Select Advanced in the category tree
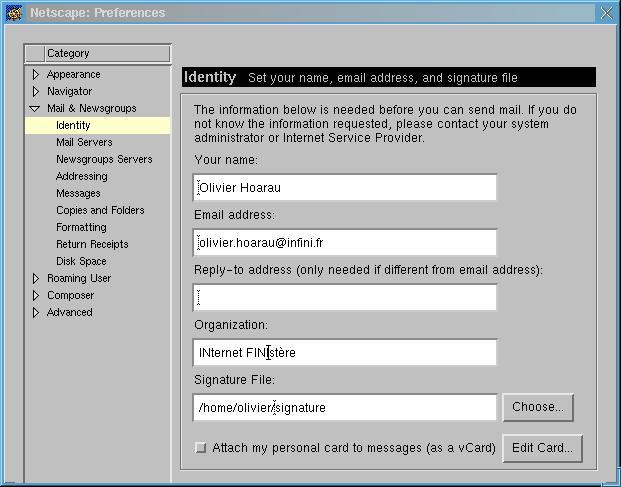The height and width of the screenshot is (487, 621). [70, 312]
